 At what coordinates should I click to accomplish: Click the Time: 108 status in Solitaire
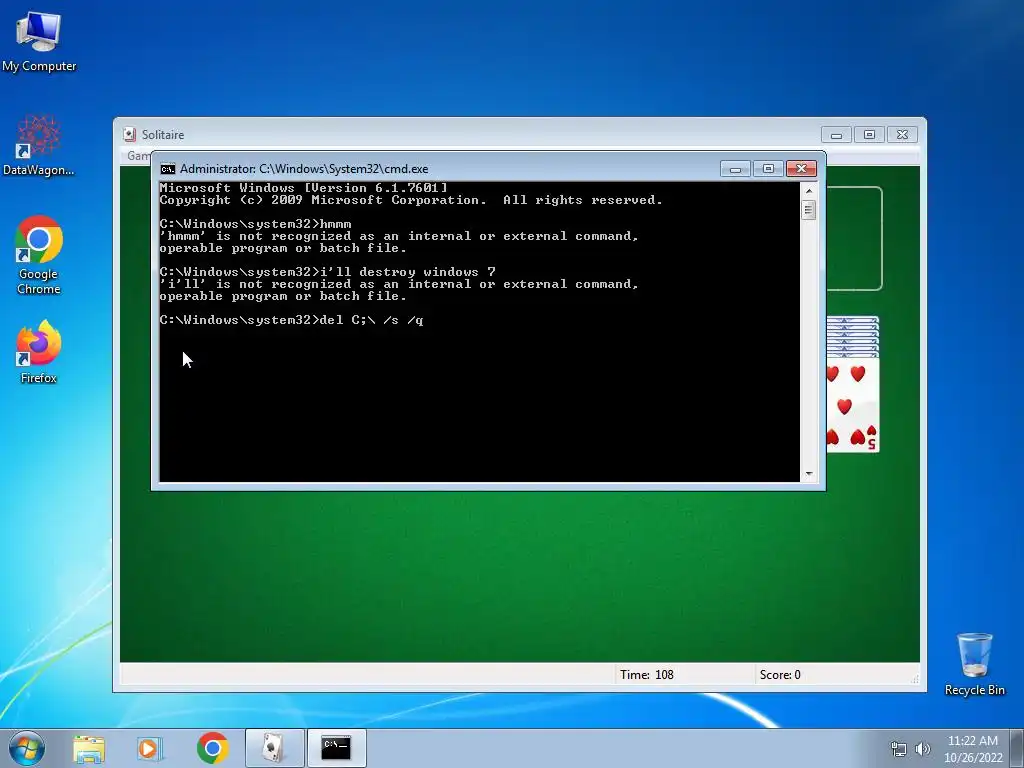[x=647, y=675]
